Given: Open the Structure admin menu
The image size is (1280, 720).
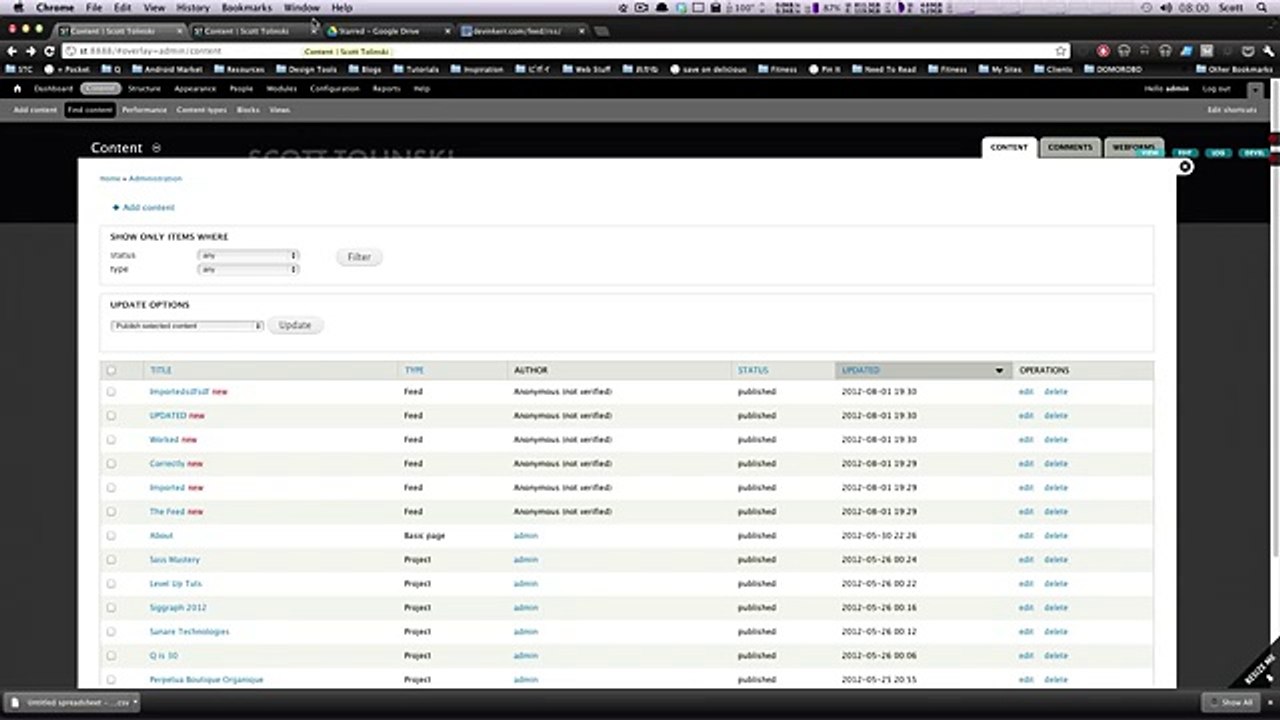Looking at the screenshot, I should (x=144, y=89).
